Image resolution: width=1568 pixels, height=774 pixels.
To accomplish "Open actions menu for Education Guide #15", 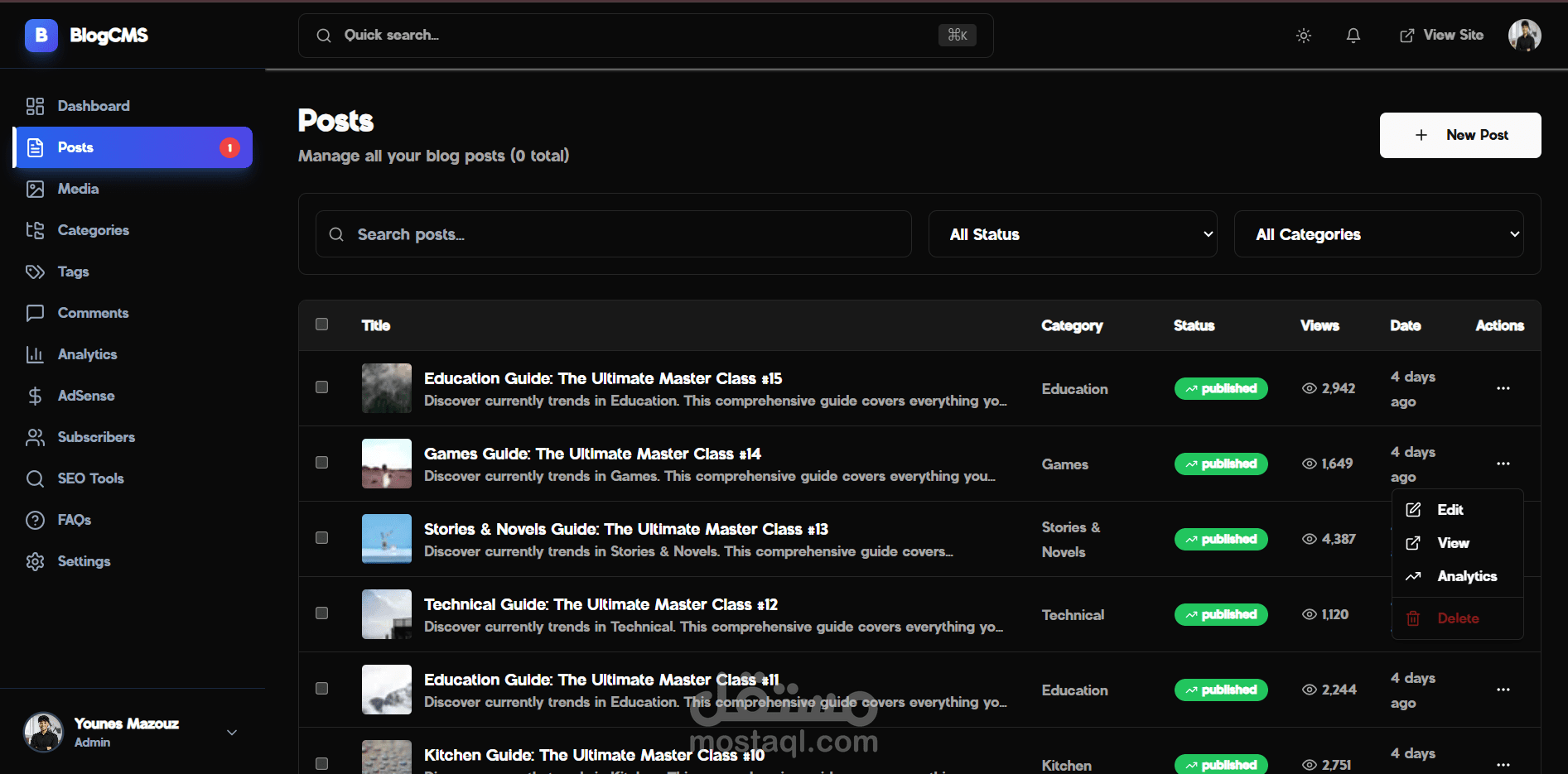I will 1503,388.
